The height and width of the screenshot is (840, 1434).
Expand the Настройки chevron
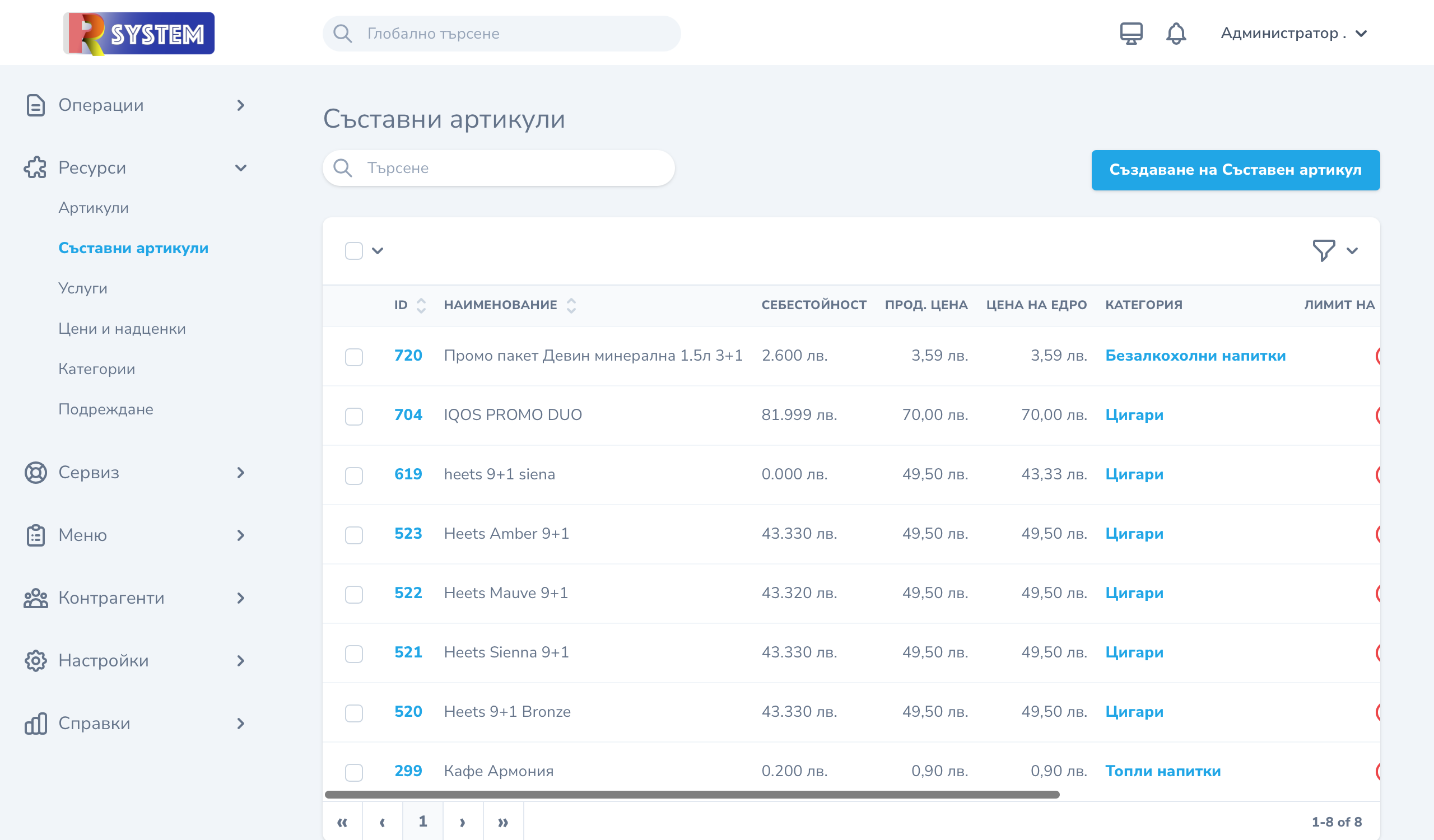click(241, 660)
